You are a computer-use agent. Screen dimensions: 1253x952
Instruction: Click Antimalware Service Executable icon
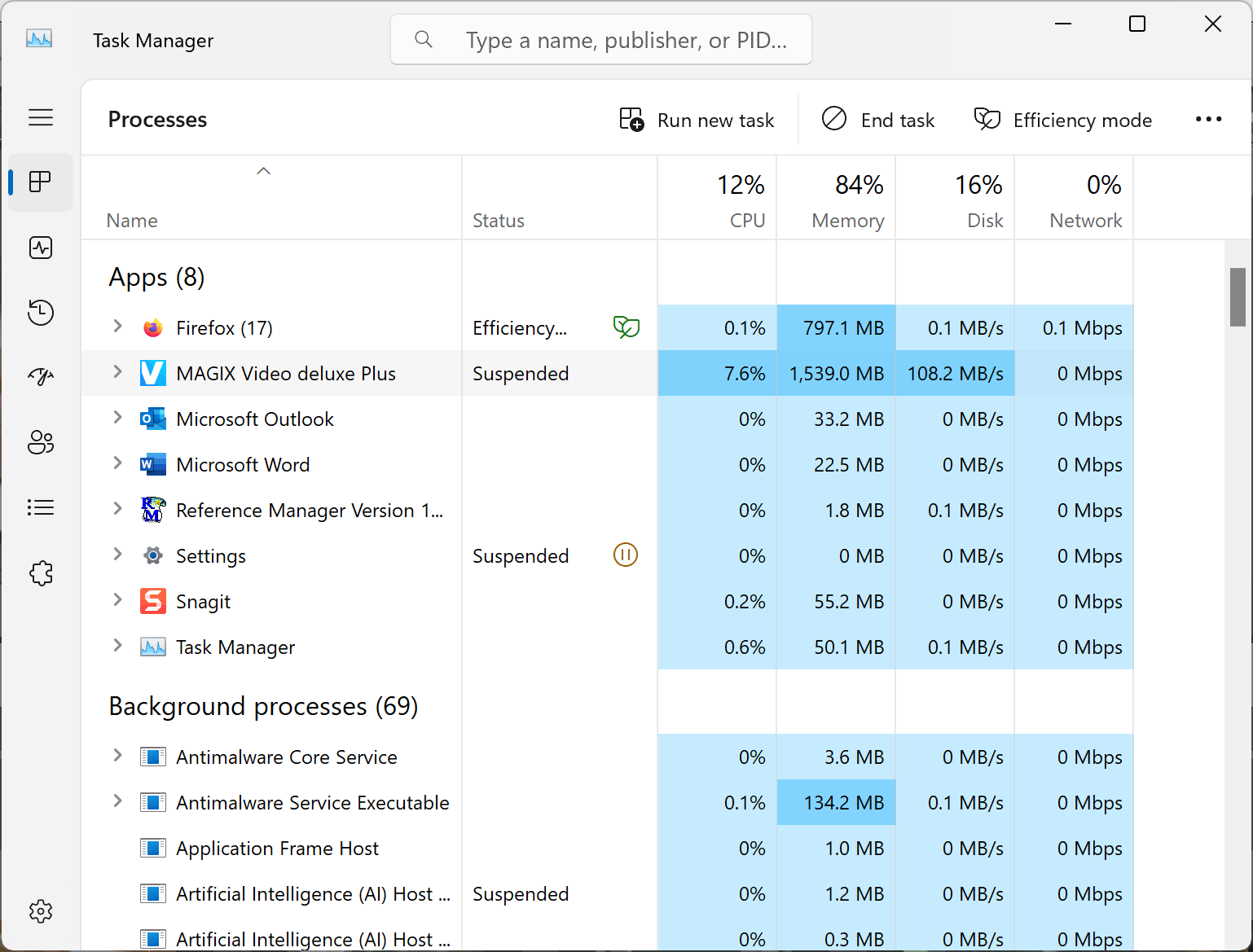(x=153, y=802)
